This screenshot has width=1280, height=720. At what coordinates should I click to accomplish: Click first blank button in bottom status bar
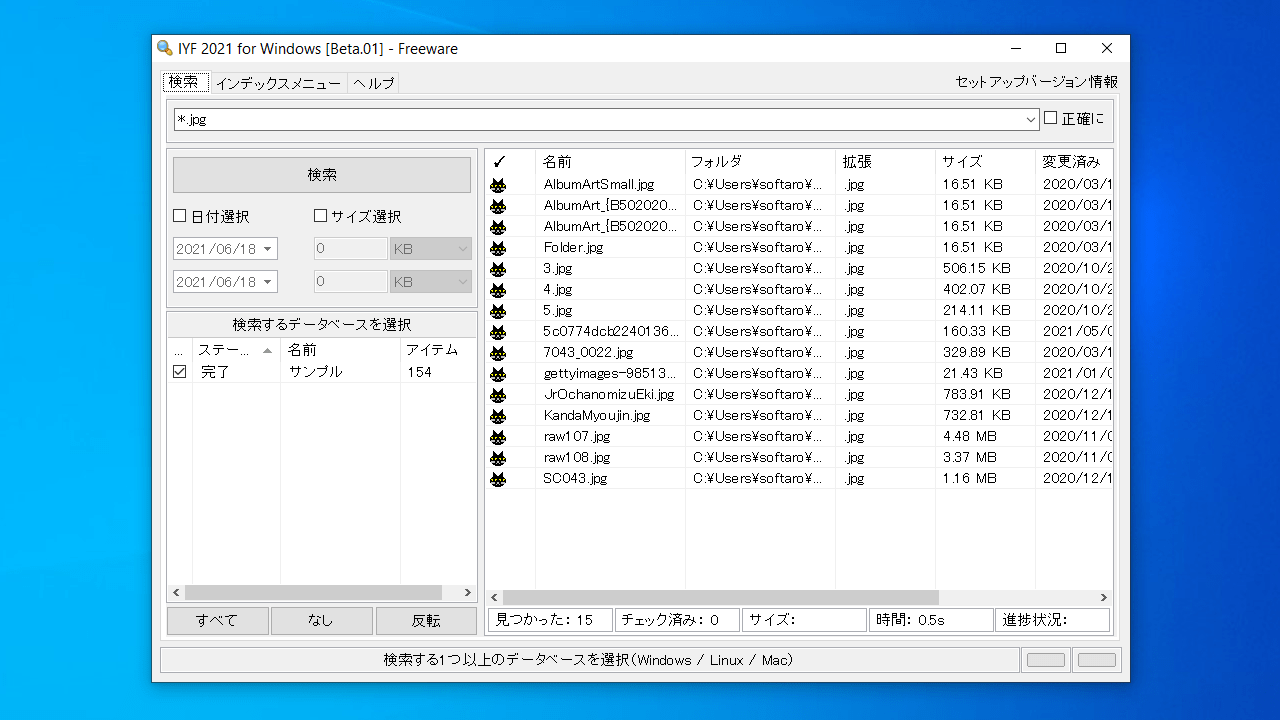1046,660
